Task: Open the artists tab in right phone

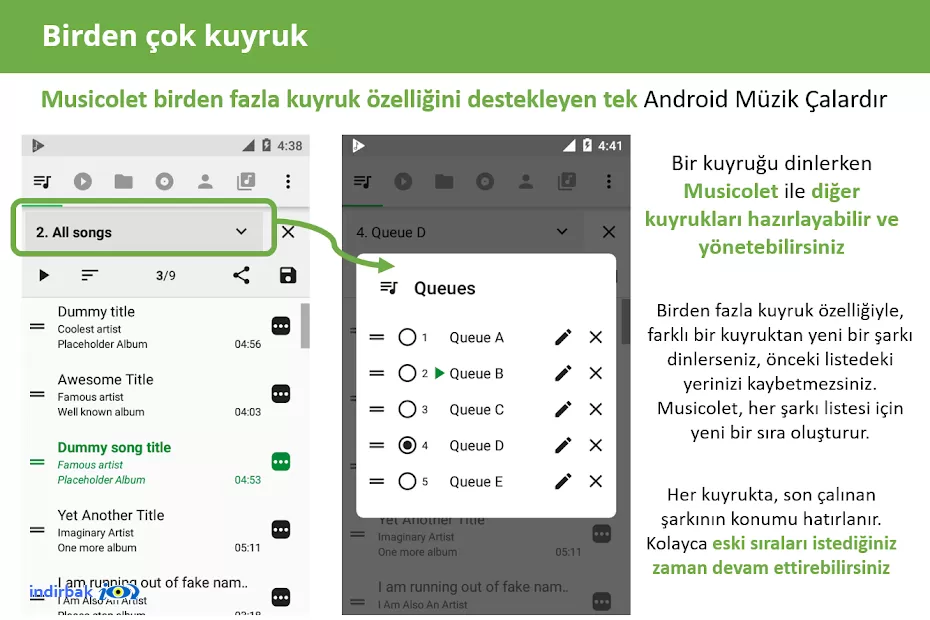Action: click(x=525, y=182)
